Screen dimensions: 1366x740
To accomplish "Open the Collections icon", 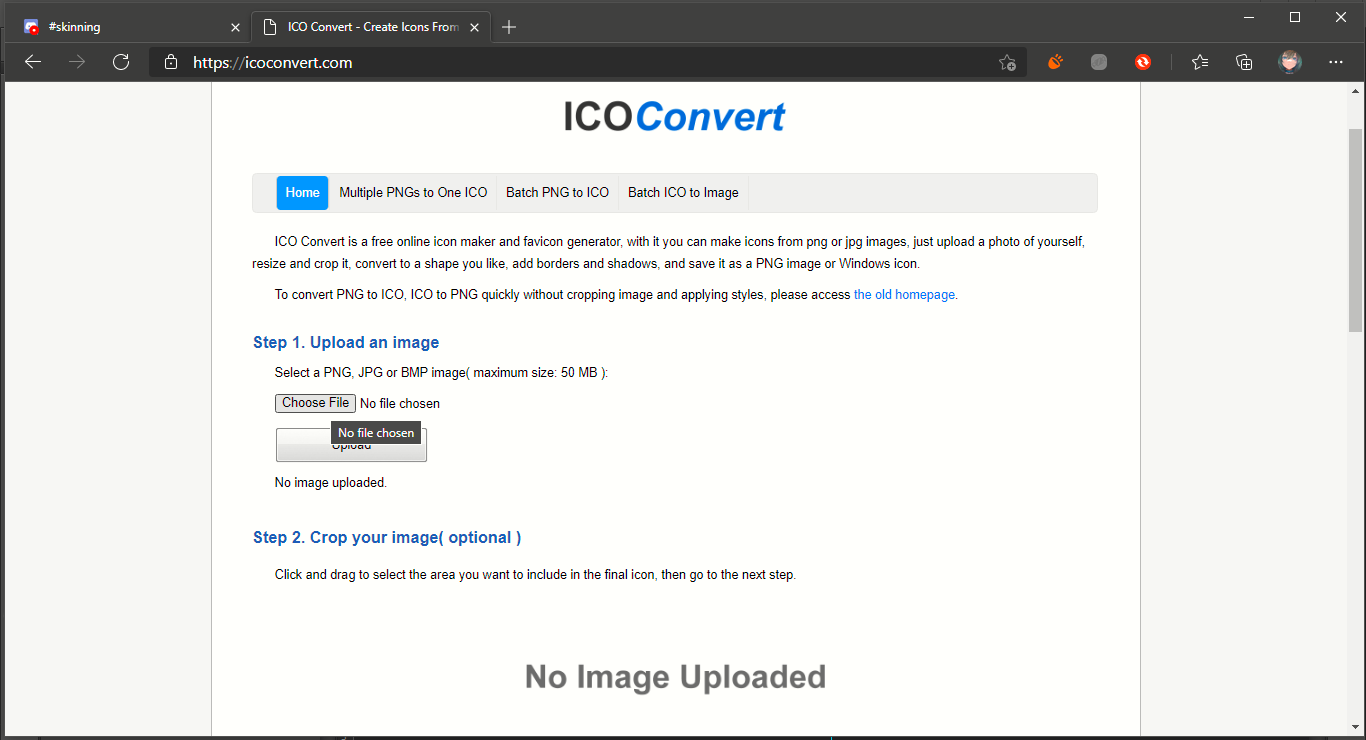I will 1244,62.
